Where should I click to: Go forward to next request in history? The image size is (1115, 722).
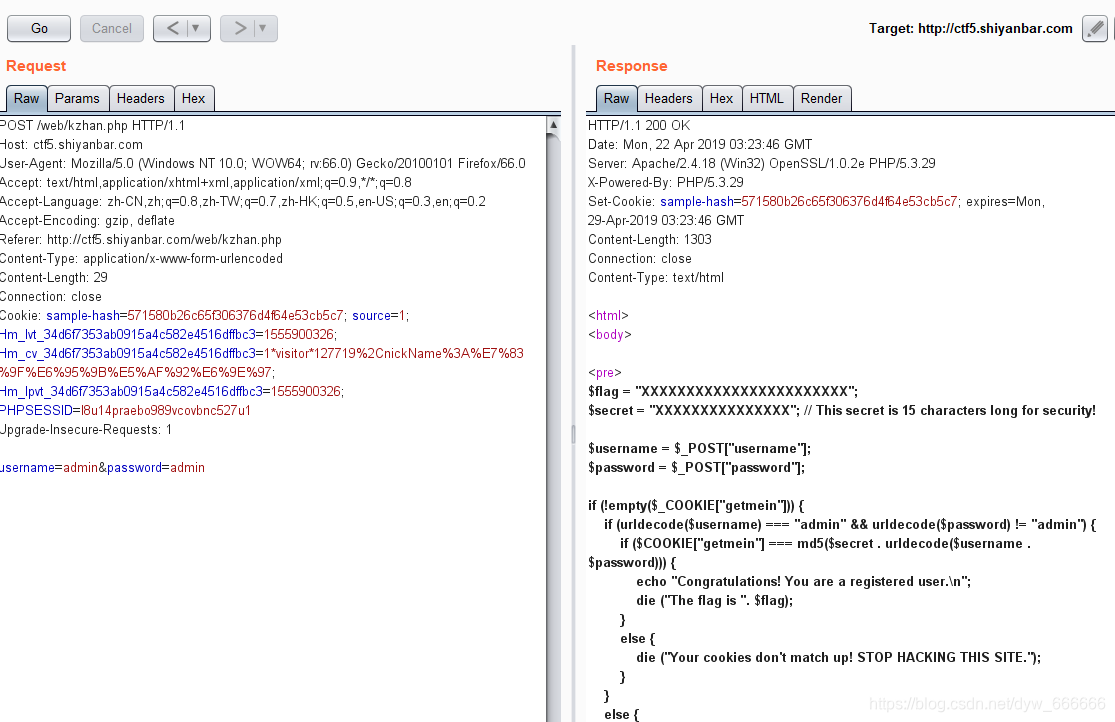coord(240,28)
